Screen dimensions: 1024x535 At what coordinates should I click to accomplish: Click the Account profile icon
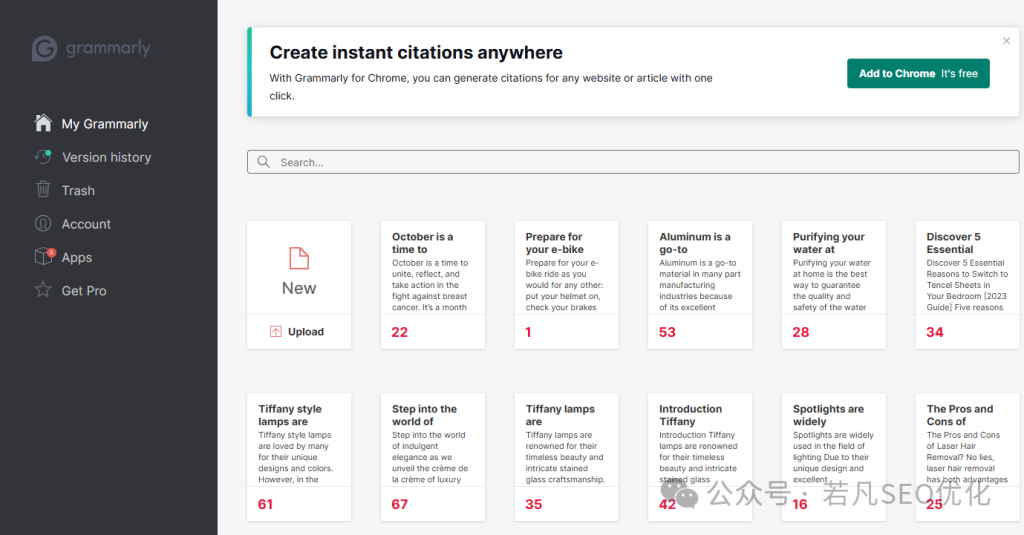tap(43, 223)
